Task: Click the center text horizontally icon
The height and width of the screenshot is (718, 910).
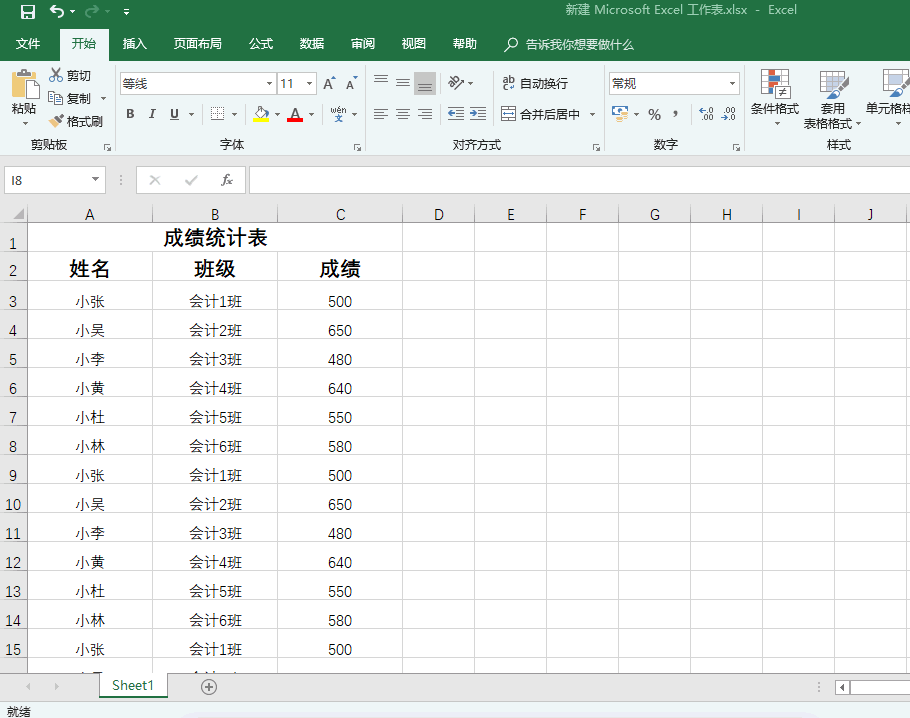Action: [x=403, y=114]
